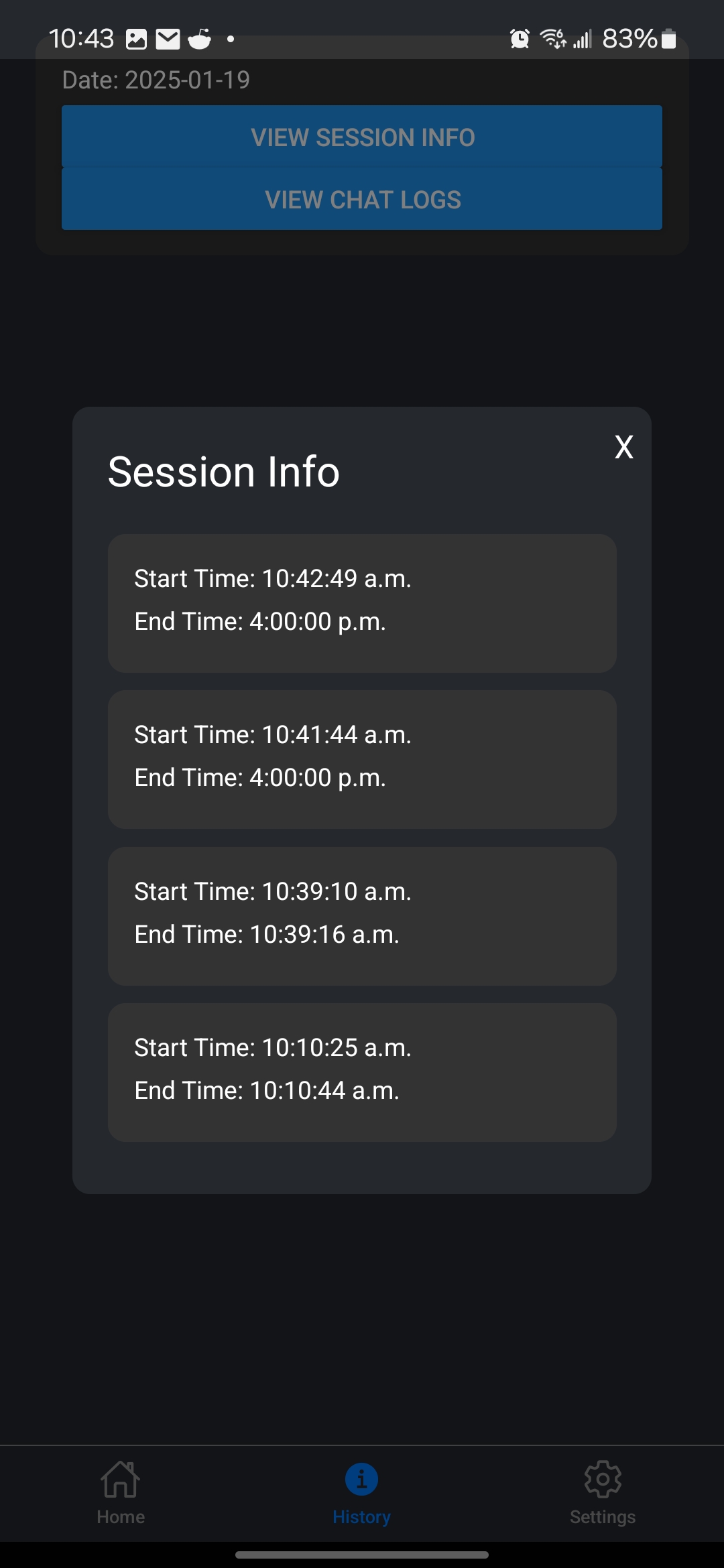The image size is (724, 1568).
Task: Click the VIEW SESSION INFO button
Action: click(362, 137)
